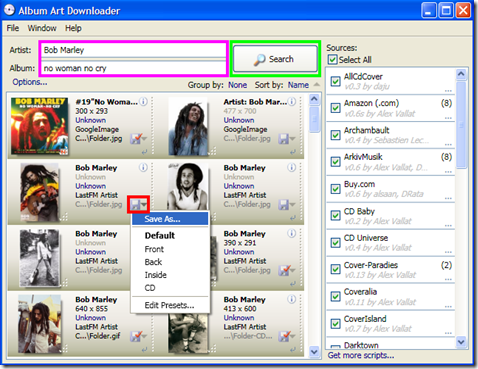Image resolution: width=478 pixels, height=369 pixels.
Task: Change the Group by None setting
Action: 237,85
